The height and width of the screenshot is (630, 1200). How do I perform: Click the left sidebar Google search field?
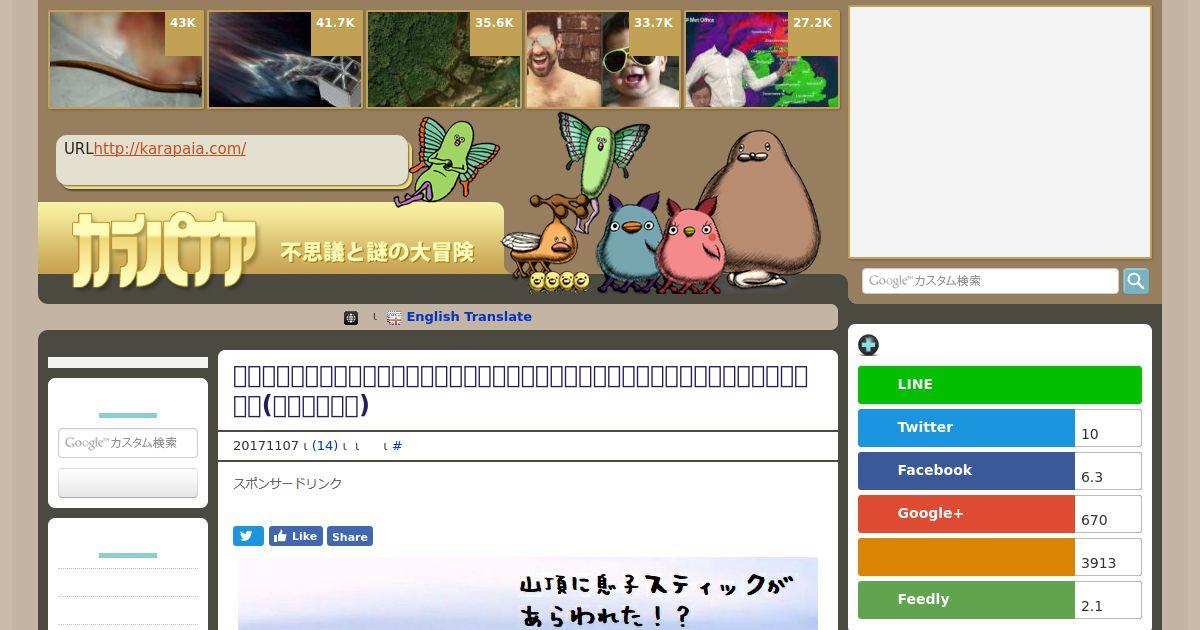pyautogui.click(x=128, y=443)
